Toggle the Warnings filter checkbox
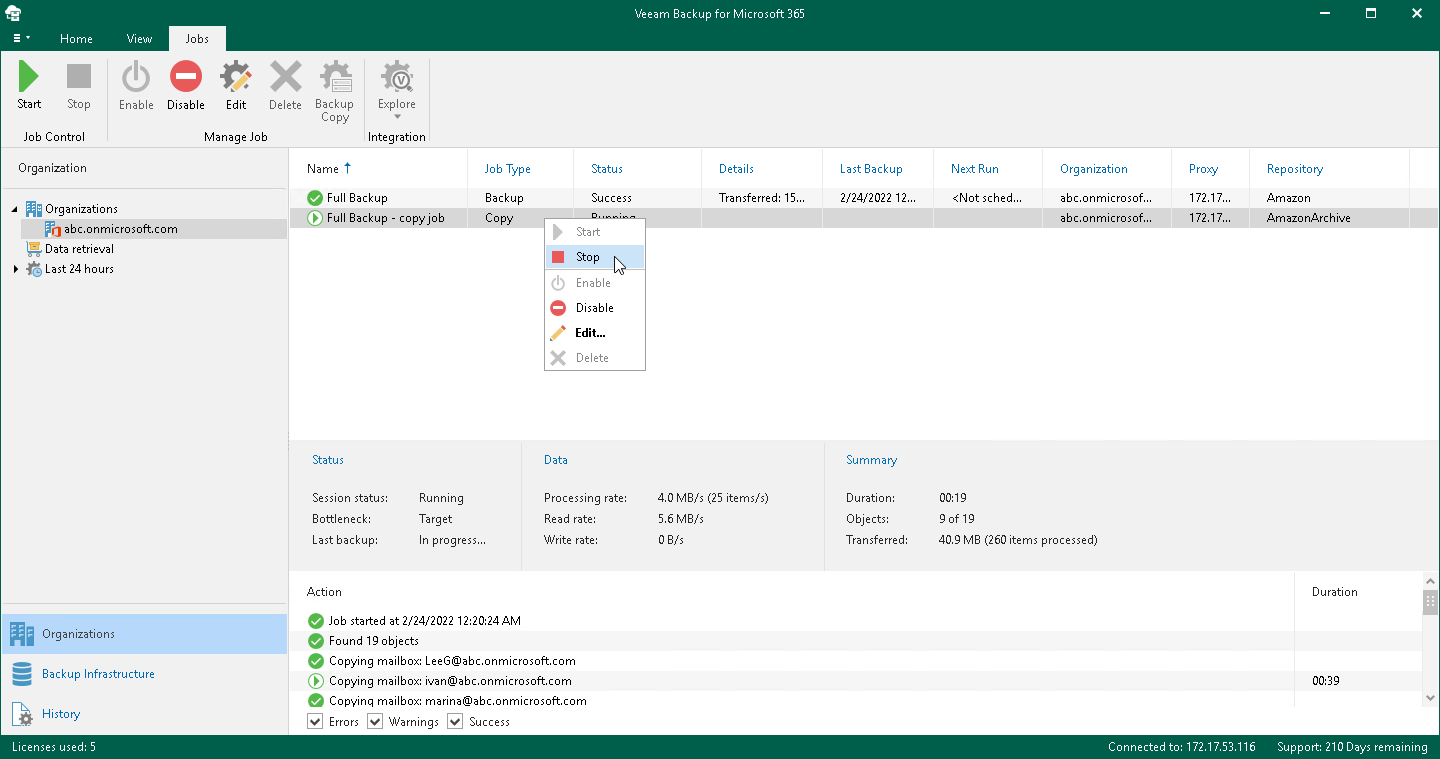Screen dimensions: 1440x759 (x=375, y=722)
